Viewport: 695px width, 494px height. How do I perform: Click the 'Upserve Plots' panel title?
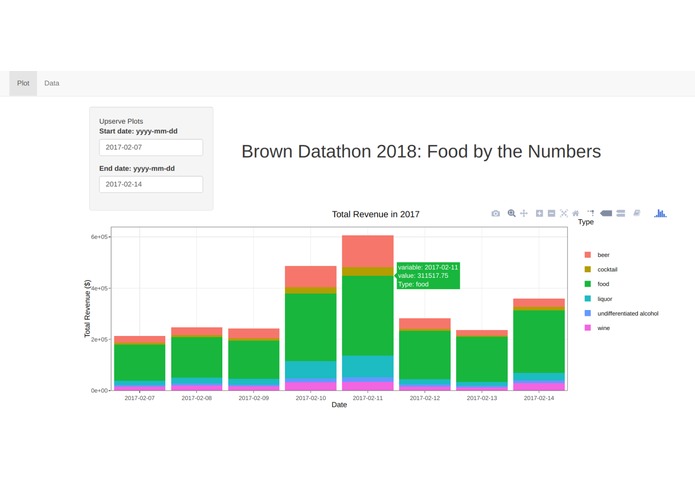[121, 121]
